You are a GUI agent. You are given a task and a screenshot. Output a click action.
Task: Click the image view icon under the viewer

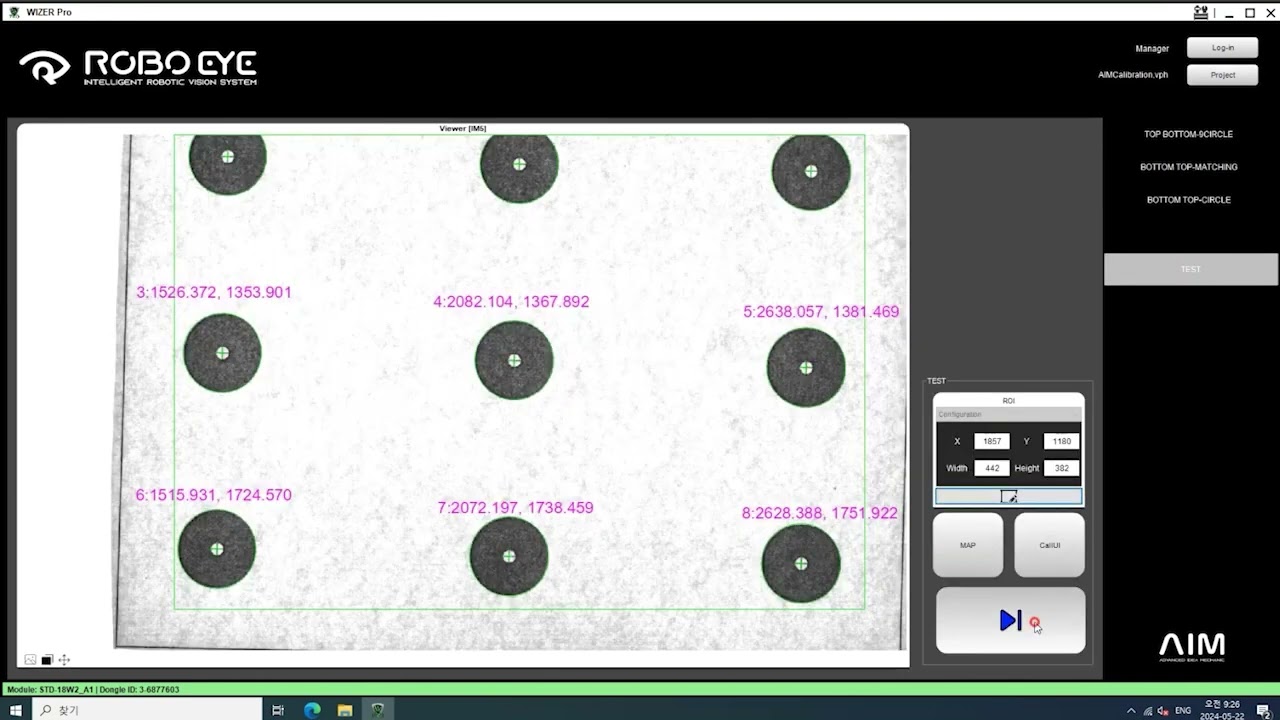pyautogui.click(x=30, y=660)
